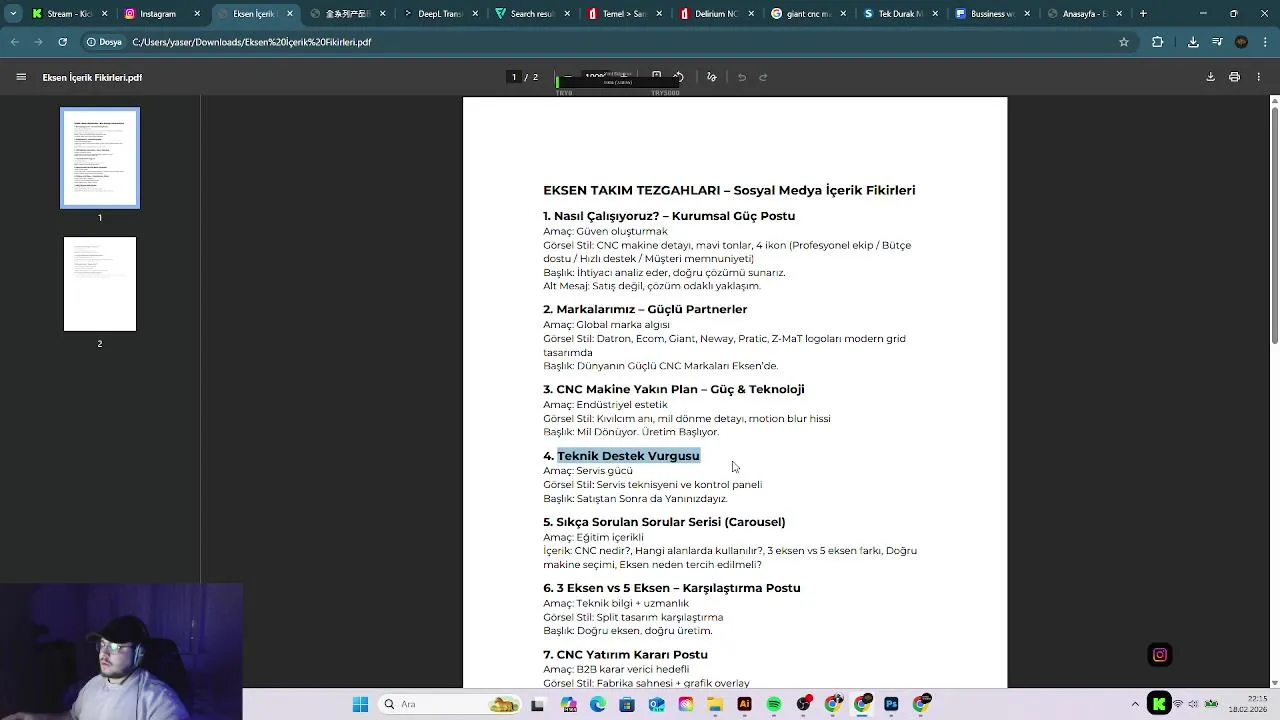This screenshot has height=720, width=1280.
Task: Click the PDF download icon
Action: pos(1210,77)
